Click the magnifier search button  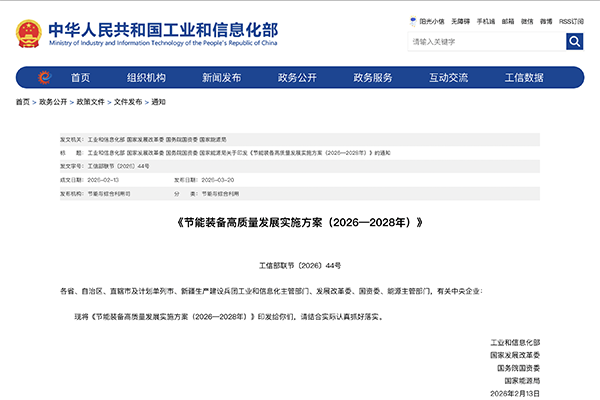click(x=575, y=41)
